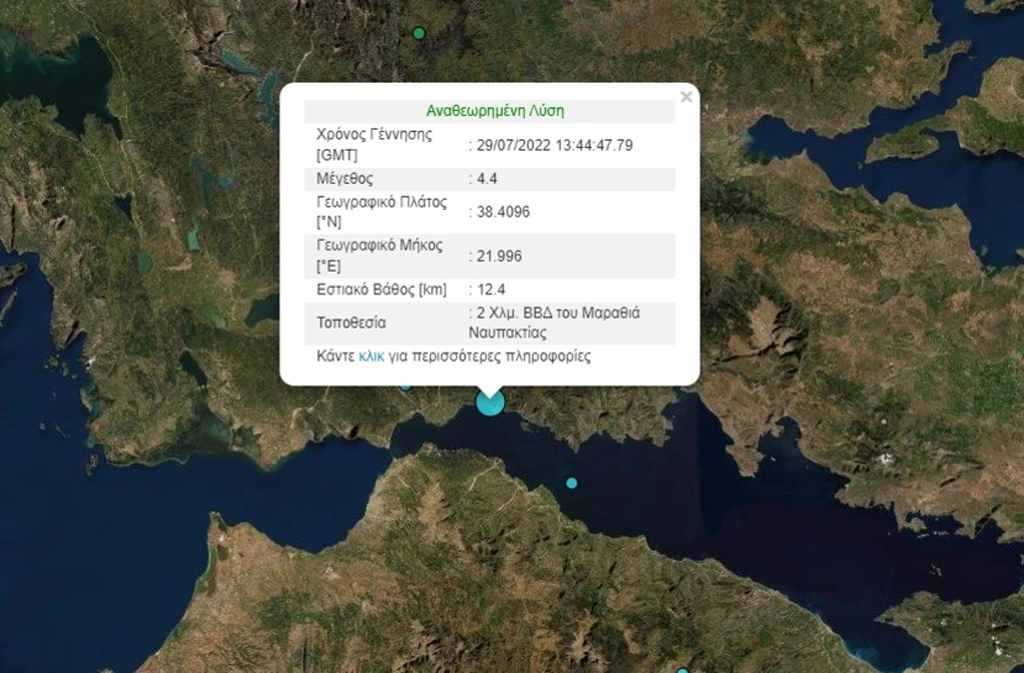Viewport: 1024px width, 673px height.
Task: Select the small cyan marker in the gulf
Action: (571, 483)
